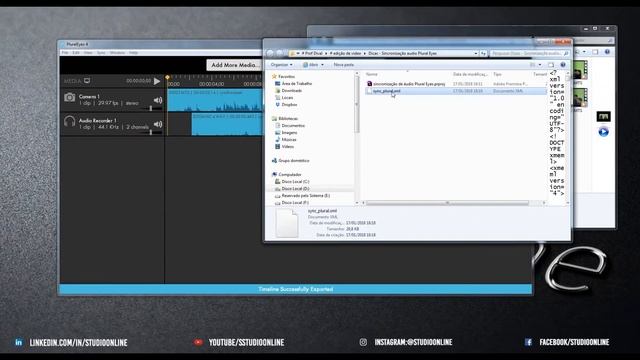Click the address bar refresh button

(483, 53)
